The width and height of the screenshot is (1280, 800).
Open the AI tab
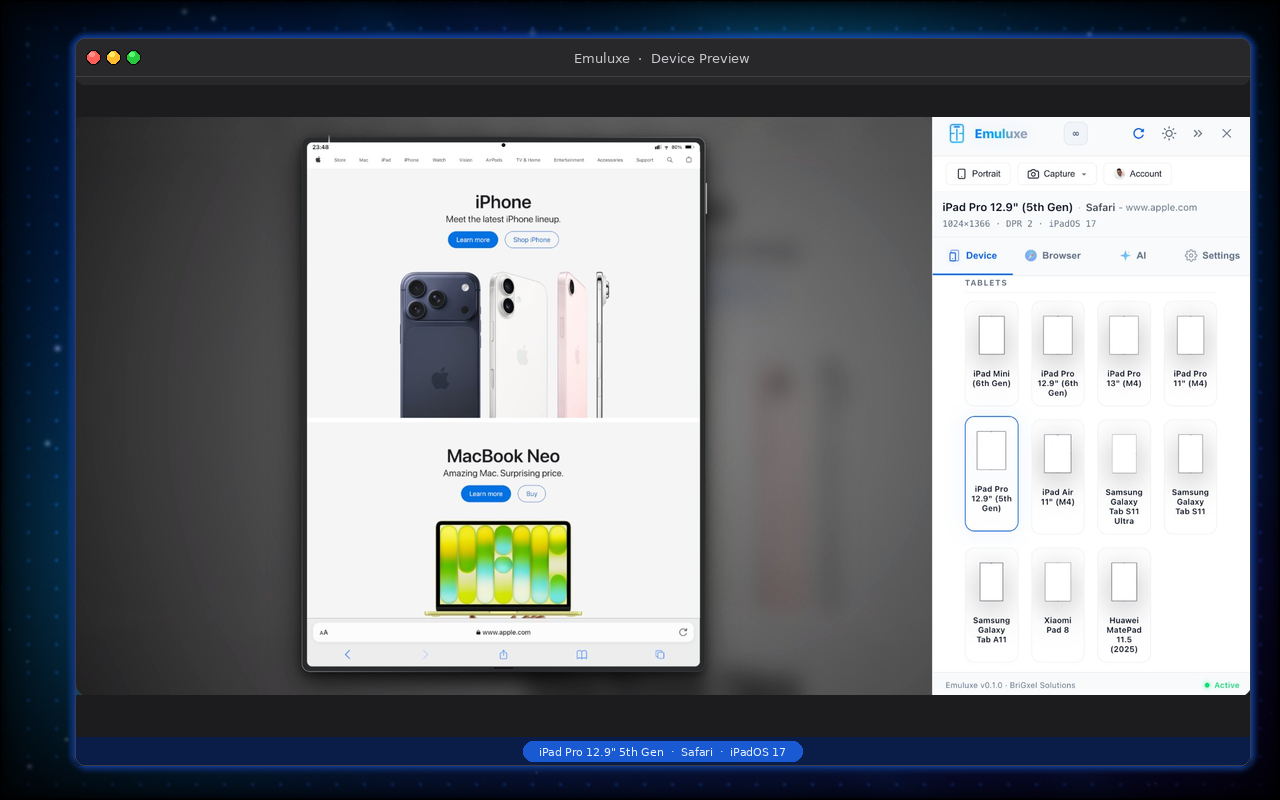pos(1132,256)
